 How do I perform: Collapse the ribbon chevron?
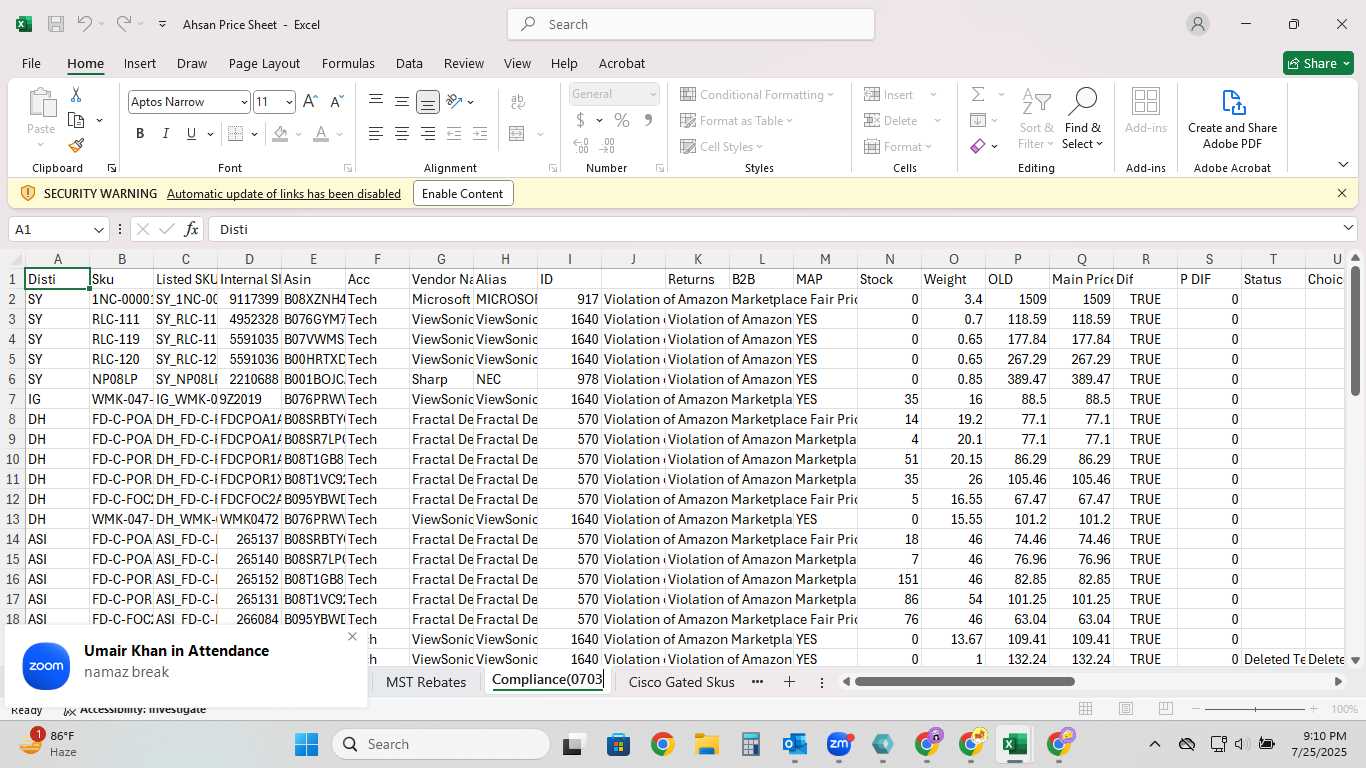point(1343,165)
